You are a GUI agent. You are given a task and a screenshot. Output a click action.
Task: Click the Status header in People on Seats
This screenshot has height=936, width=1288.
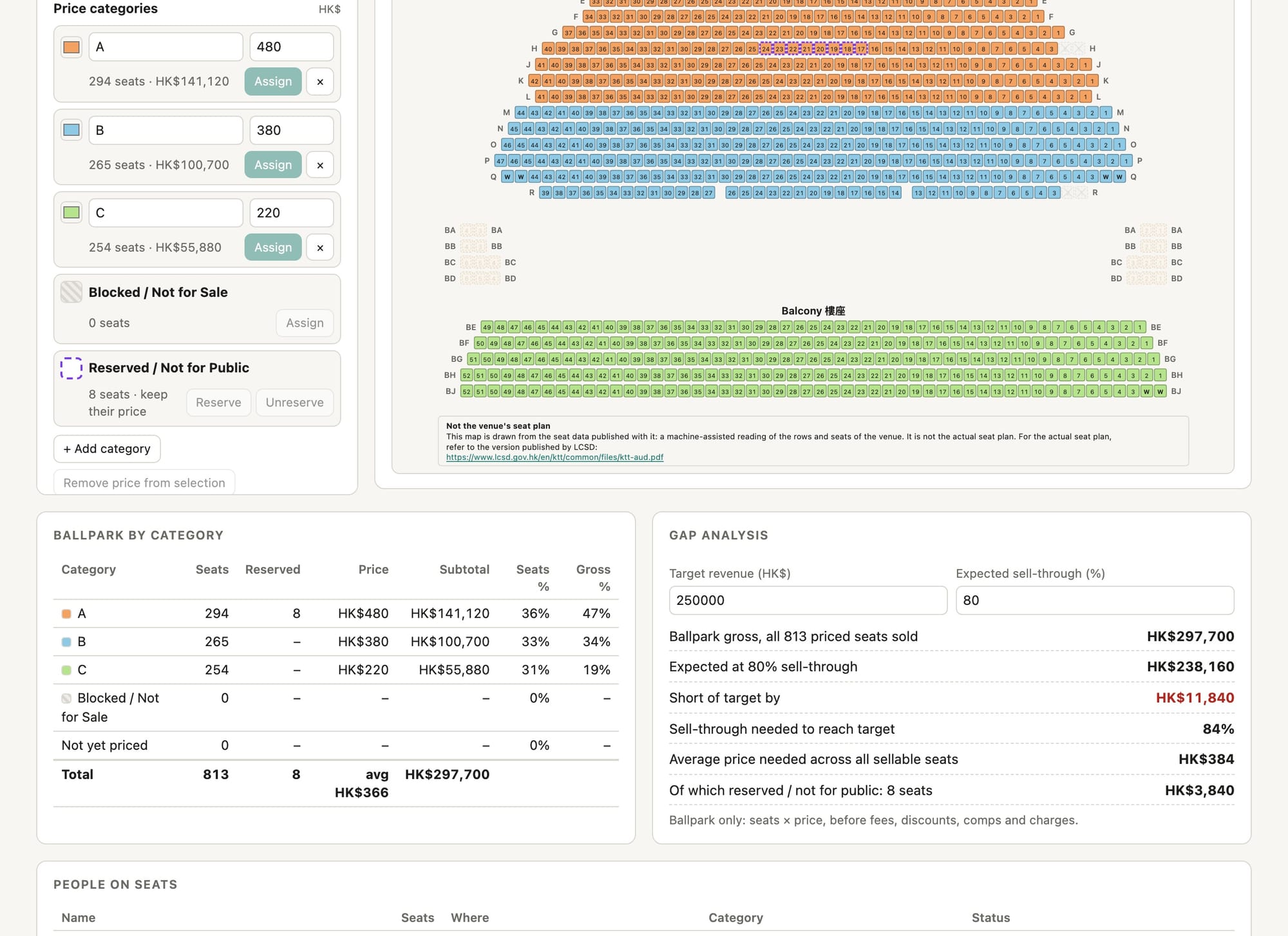tap(990, 918)
